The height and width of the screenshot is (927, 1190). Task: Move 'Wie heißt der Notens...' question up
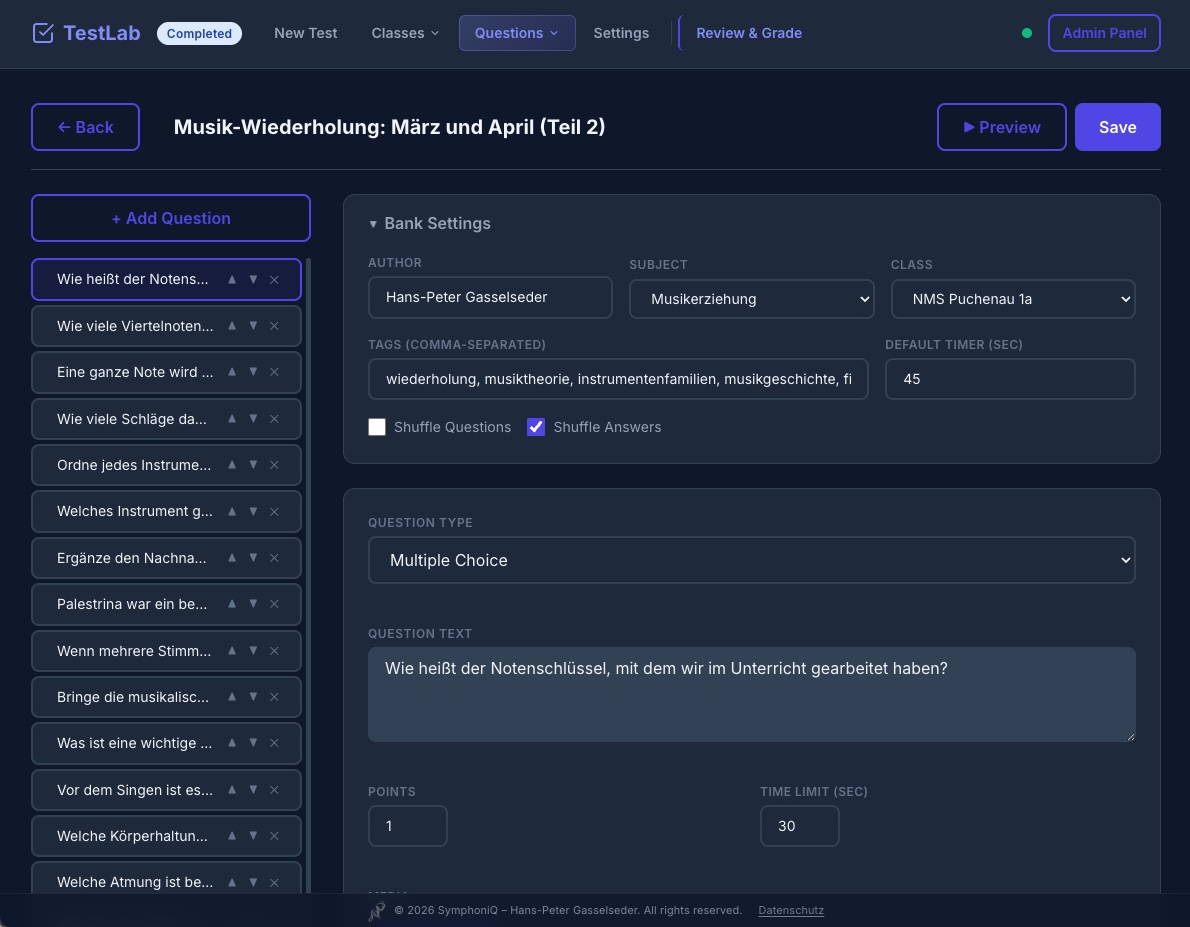[x=232, y=279]
